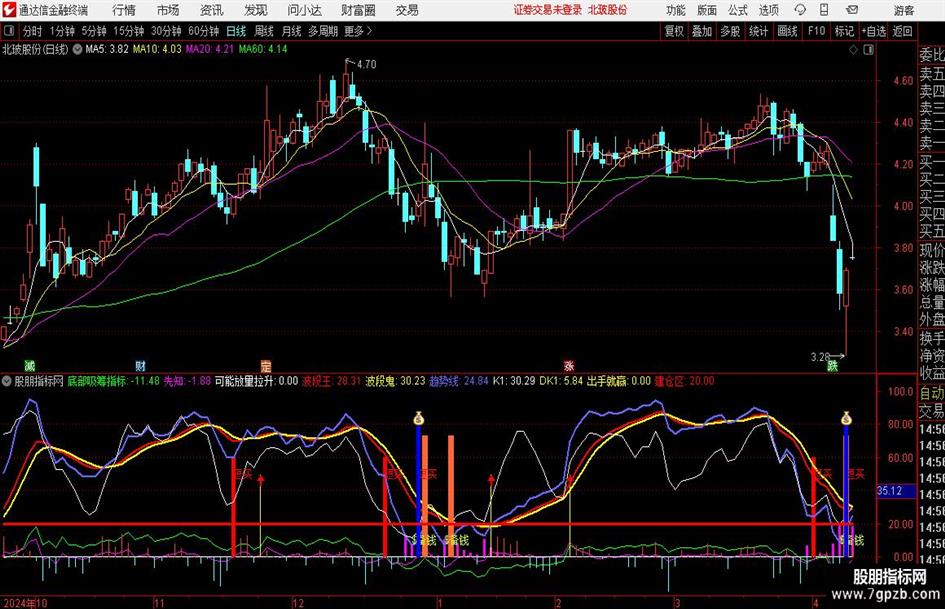Click 证券交易未登录 login link
This screenshot has height=609, width=945.
pos(548,10)
